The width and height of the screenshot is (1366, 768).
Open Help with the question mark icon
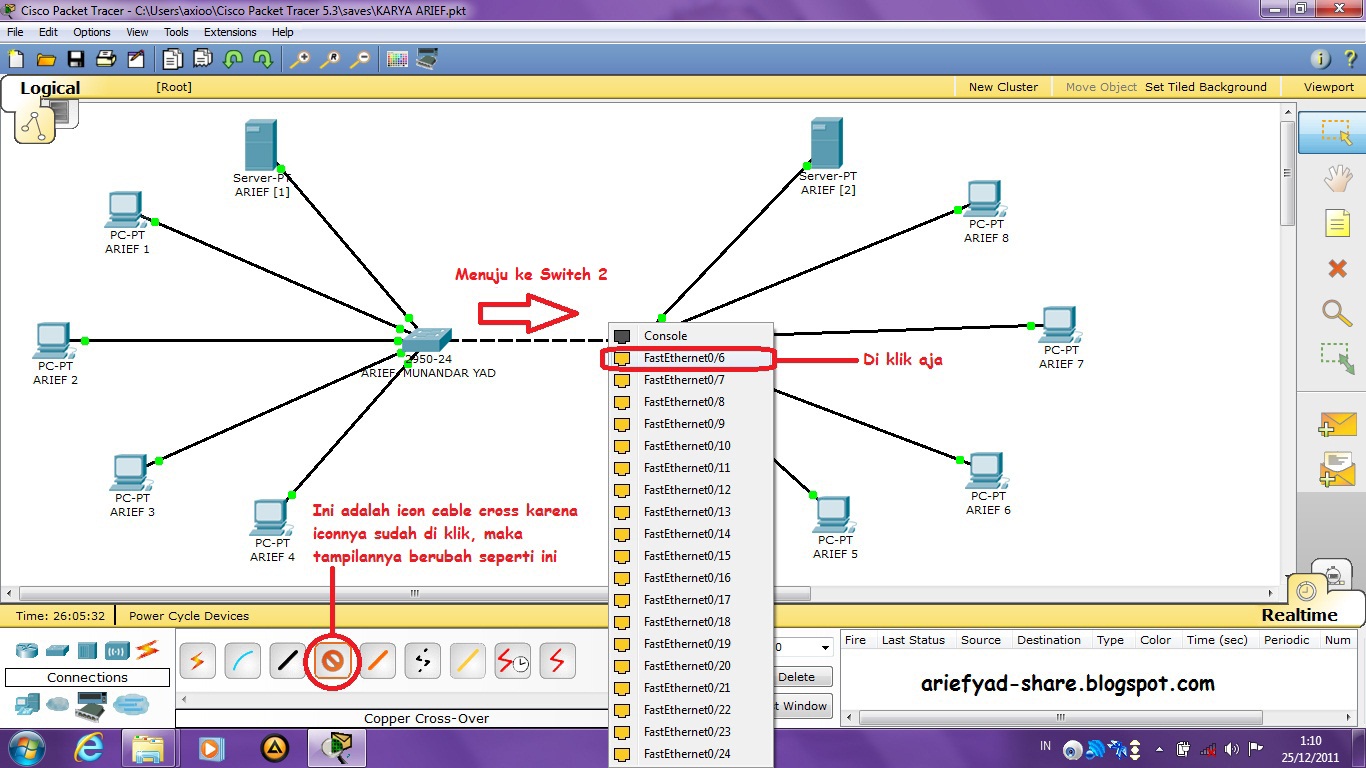pos(1349,59)
